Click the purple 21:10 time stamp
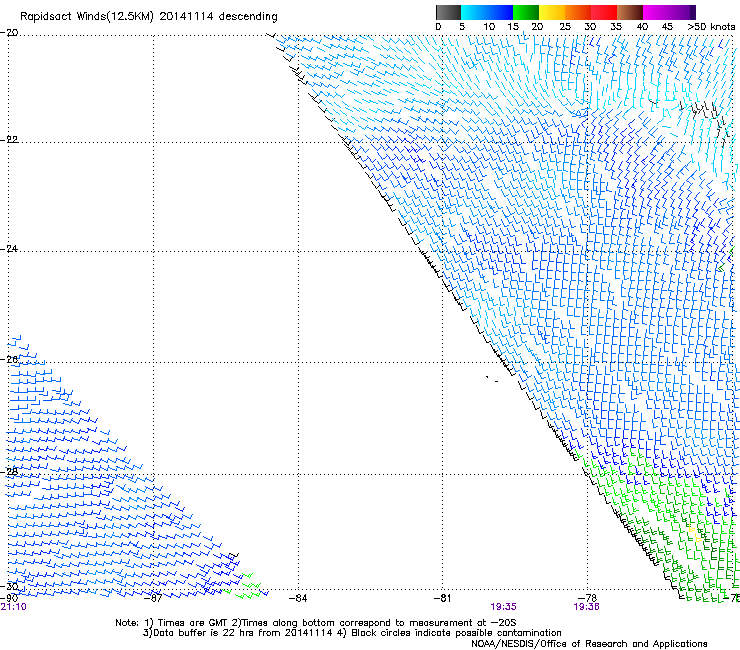The height and width of the screenshot is (650, 740). coord(14,607)
